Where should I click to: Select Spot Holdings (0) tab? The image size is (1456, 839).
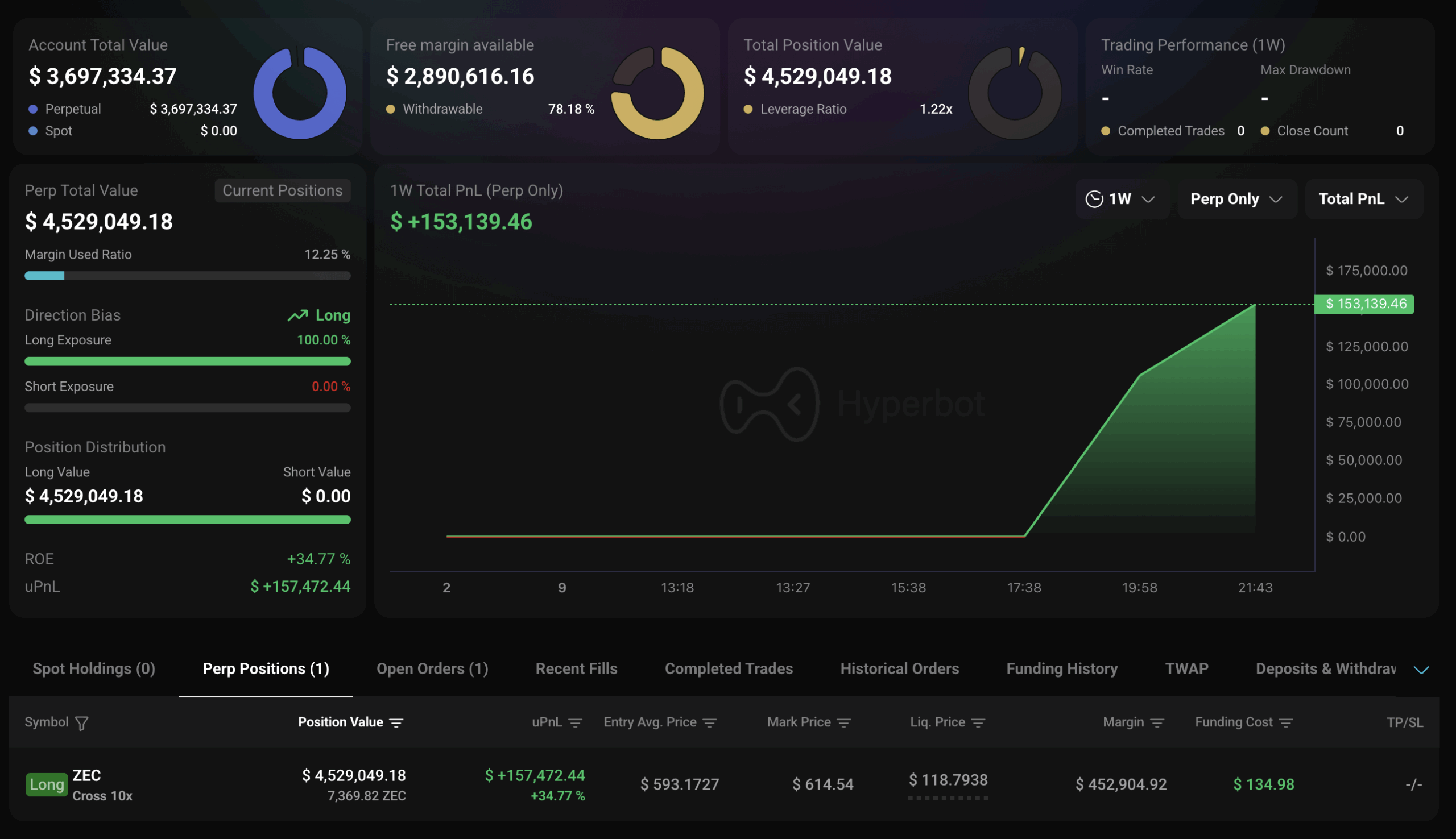tap(94, 669)
